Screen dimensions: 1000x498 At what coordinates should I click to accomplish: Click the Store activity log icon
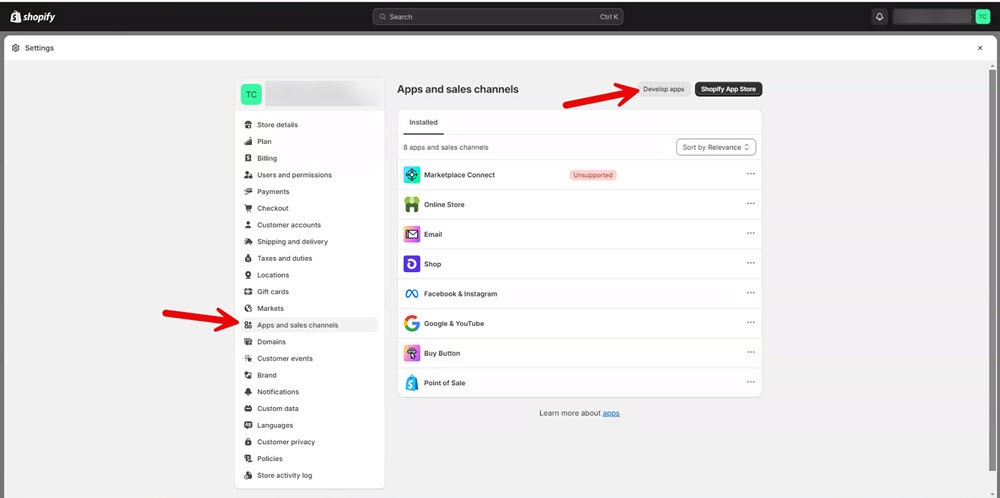tap(249, 475)
